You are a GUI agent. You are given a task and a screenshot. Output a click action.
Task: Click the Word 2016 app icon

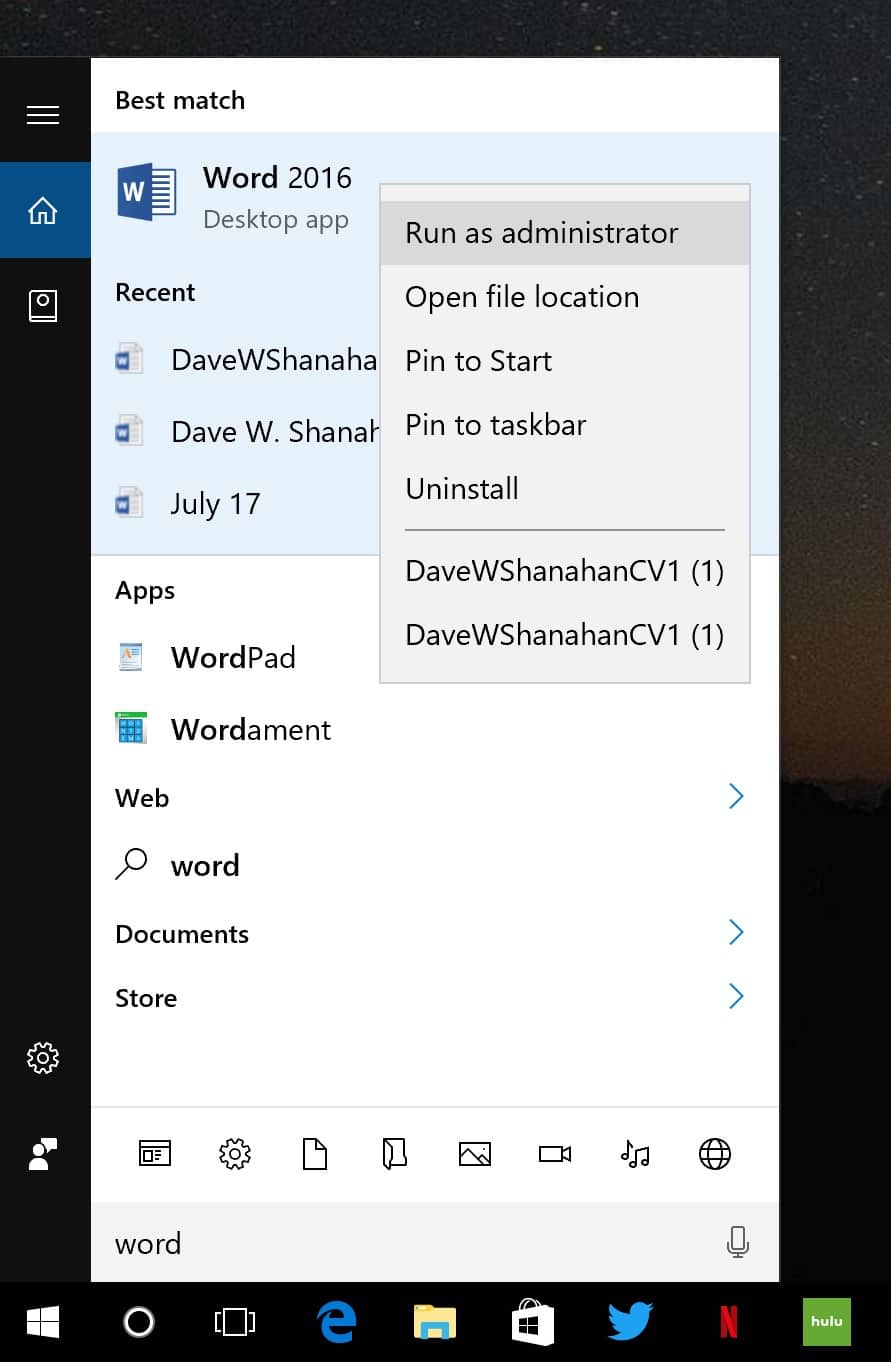[147, 192]
